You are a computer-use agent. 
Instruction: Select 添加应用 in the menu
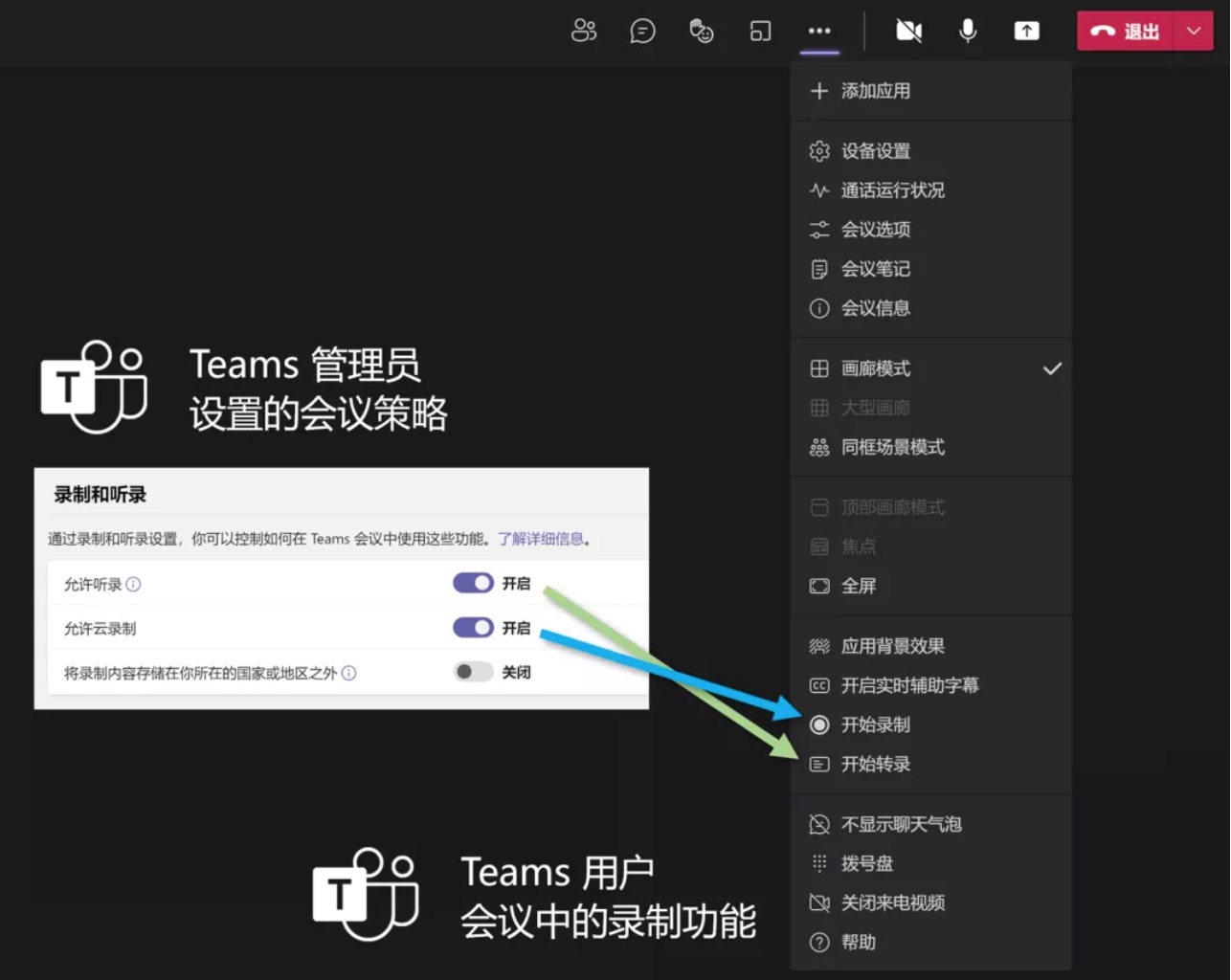(x=931, y=91)
